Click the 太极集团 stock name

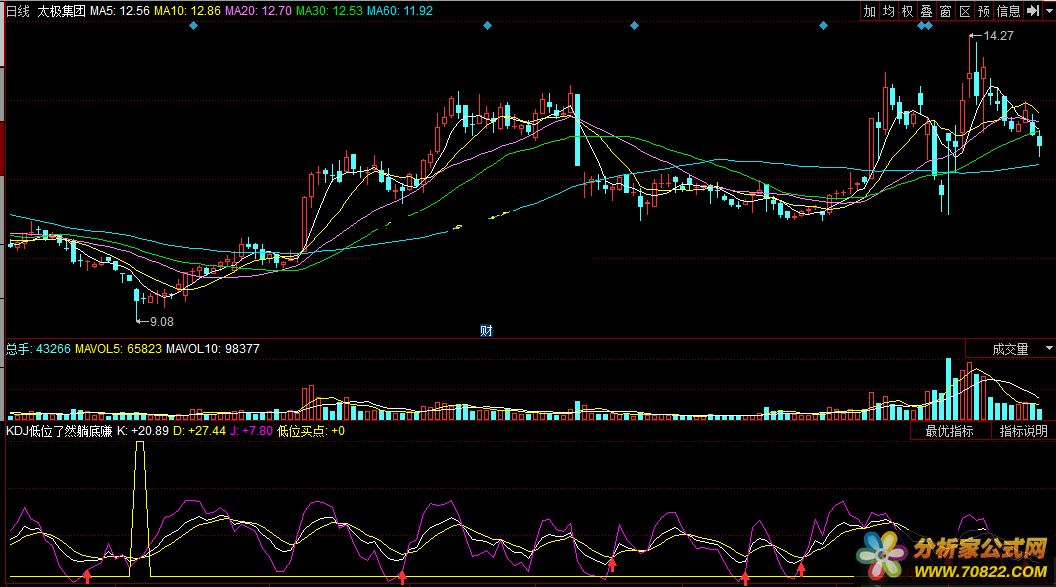(x=61, y=11)
